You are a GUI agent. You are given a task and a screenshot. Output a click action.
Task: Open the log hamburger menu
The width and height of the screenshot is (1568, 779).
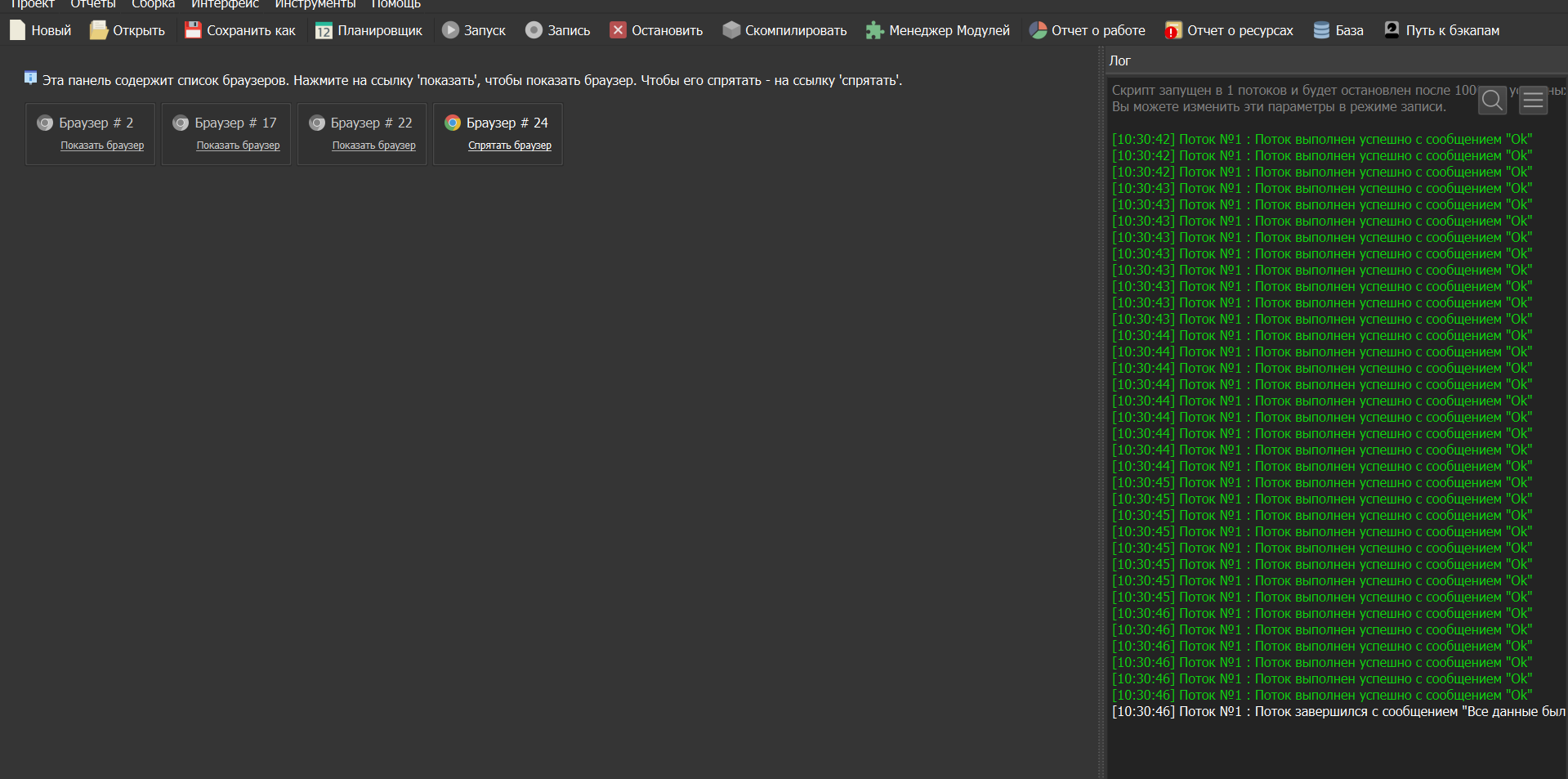(x=1533, y=100)
